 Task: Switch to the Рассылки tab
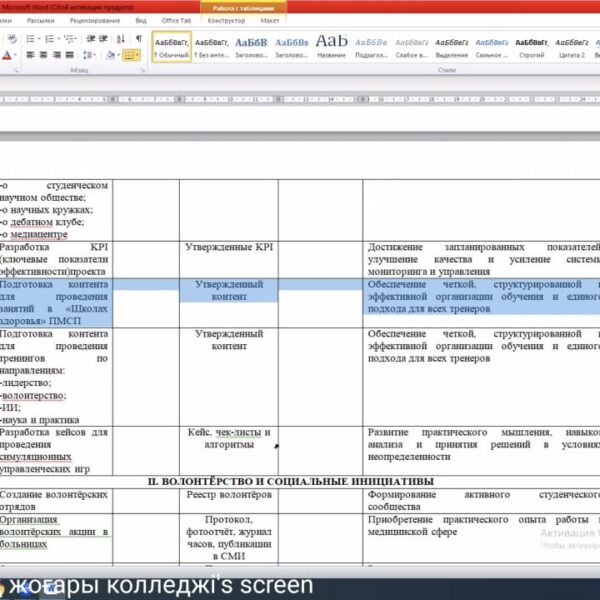(x=41, y=21)
